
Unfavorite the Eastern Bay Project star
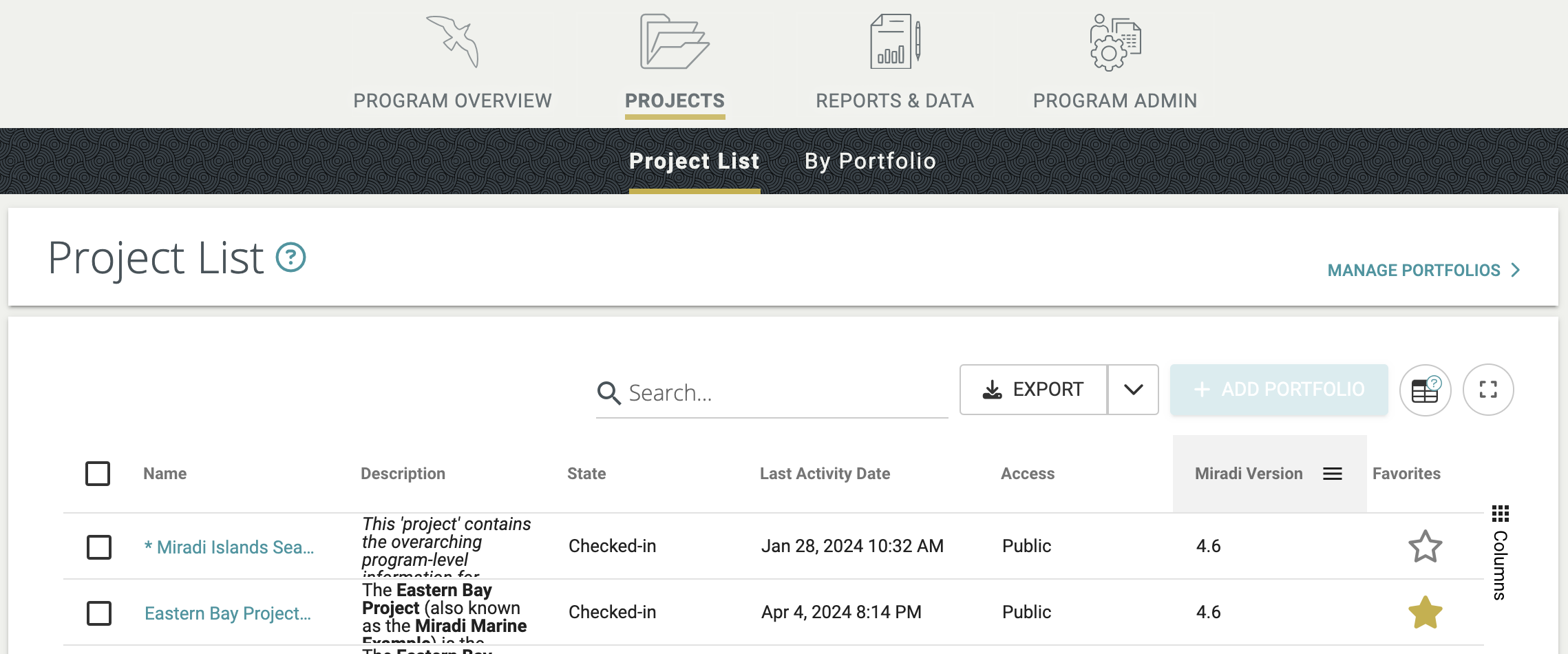1425,613
